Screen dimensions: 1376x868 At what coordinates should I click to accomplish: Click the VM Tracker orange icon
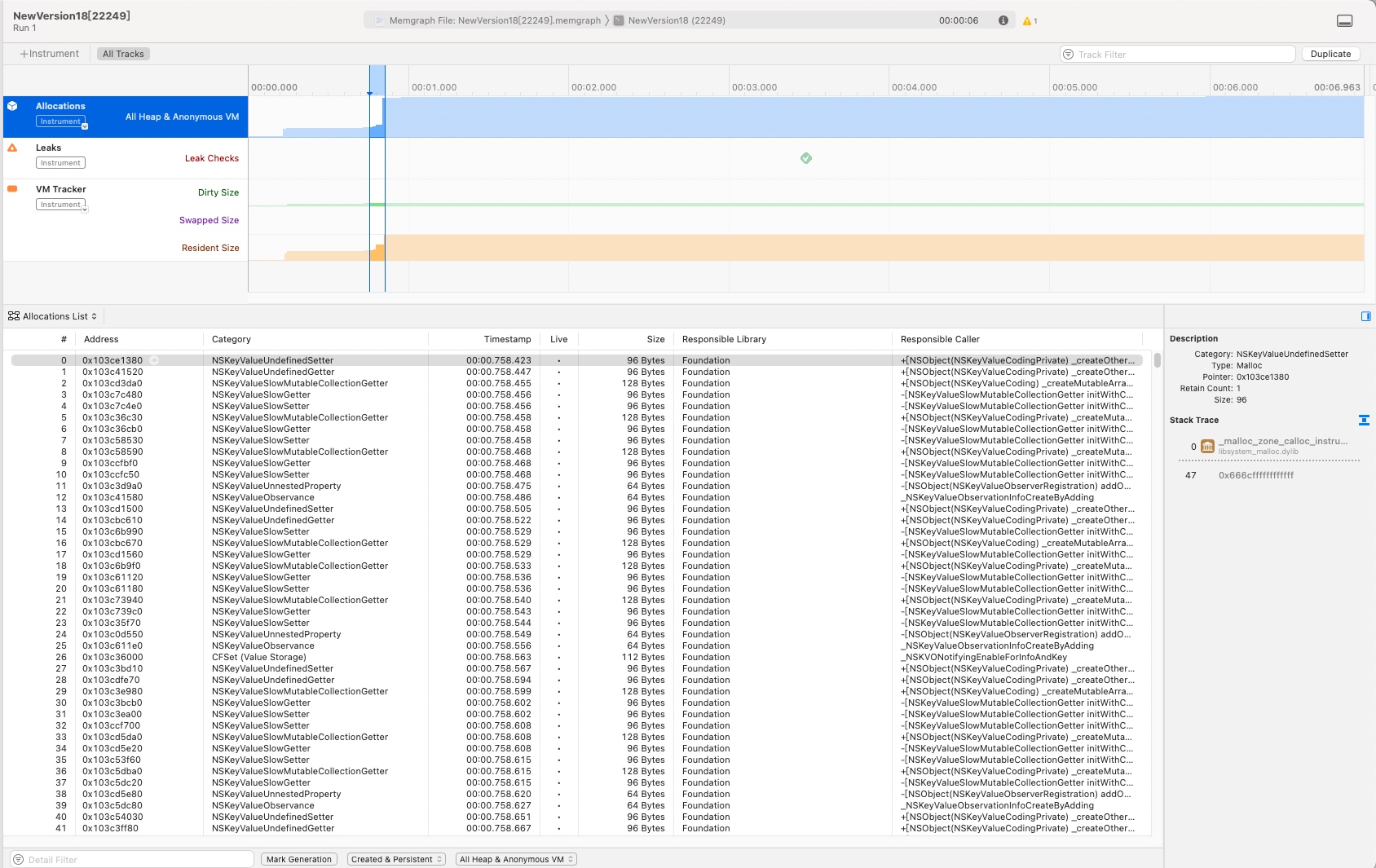[12, 189]
